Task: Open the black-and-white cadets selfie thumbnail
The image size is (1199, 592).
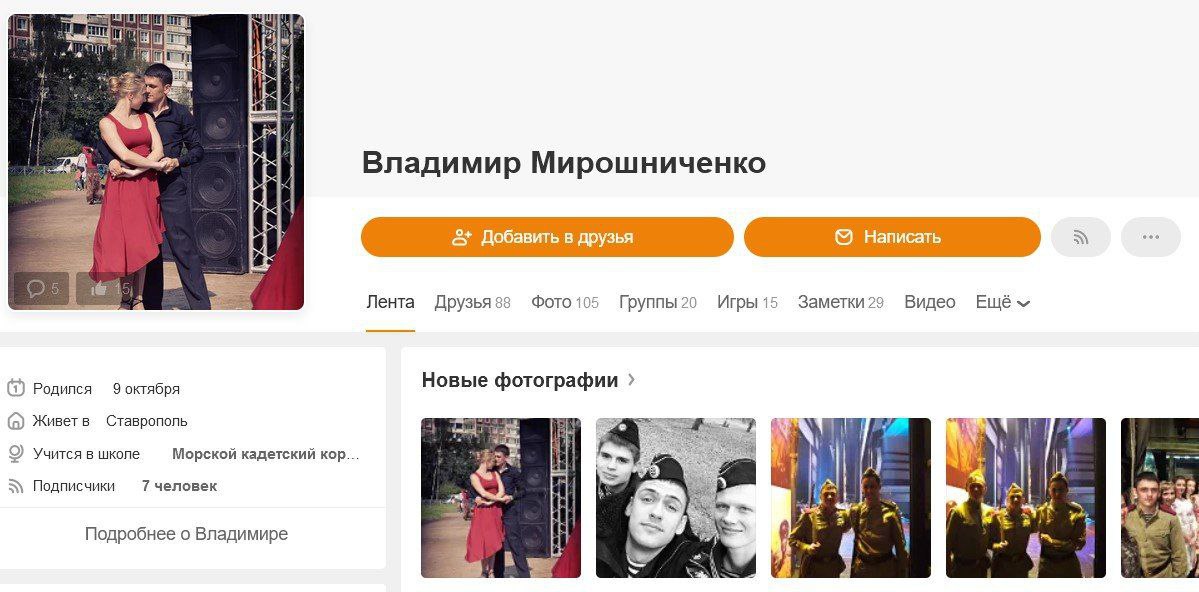Action: [x=676, y=498]
